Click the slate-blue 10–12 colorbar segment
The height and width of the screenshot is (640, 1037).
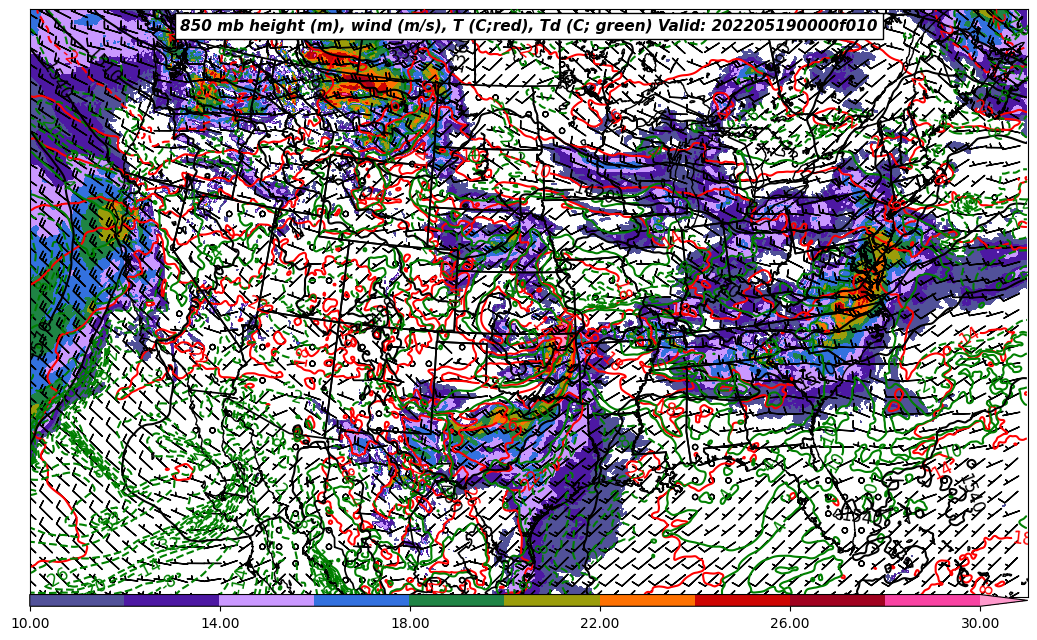[77, 600]
